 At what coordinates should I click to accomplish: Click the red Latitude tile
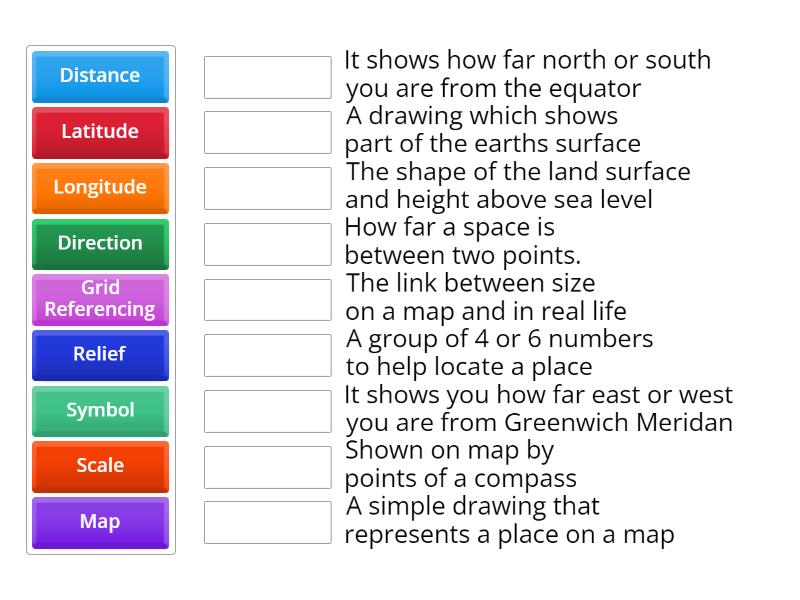pyautogui.click(x=100, y=132)
